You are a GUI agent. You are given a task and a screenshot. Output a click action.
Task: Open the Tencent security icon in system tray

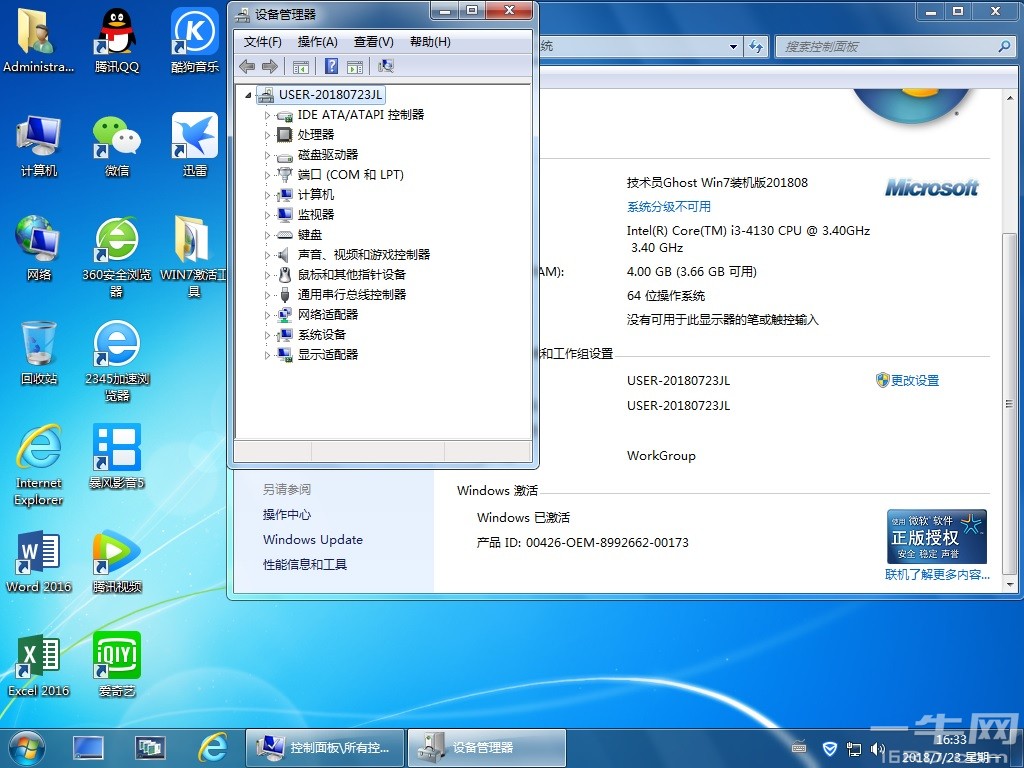pyautogui.click(x=830, y=748)
